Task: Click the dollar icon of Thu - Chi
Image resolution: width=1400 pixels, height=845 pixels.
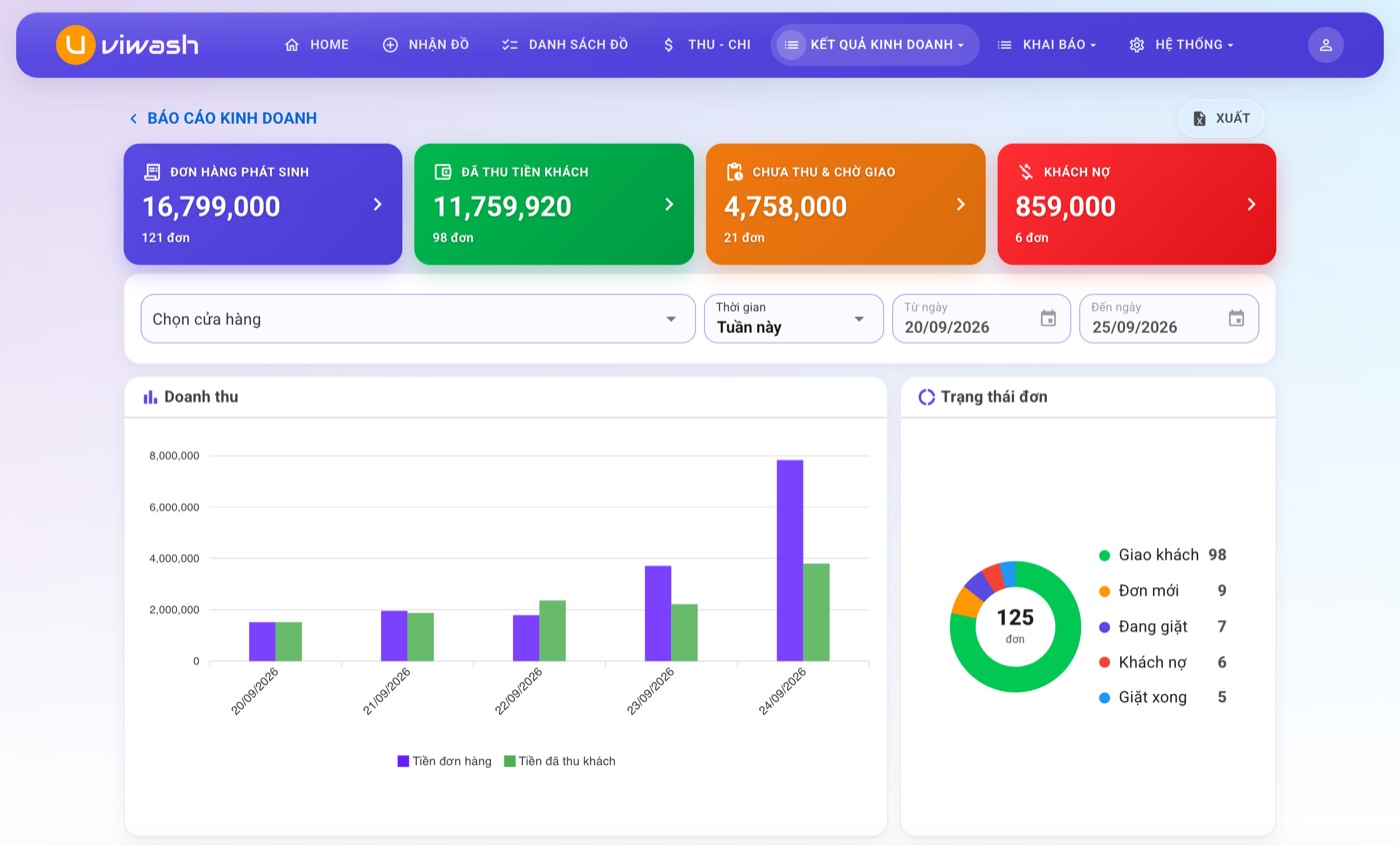Action: (x=669, y=45)
